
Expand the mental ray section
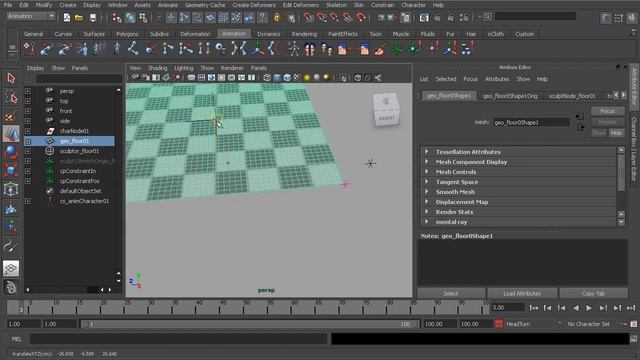pos(427,222)
